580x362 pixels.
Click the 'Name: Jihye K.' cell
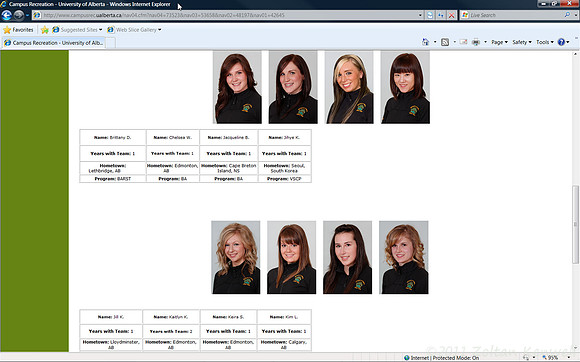[x=284, y=137]
